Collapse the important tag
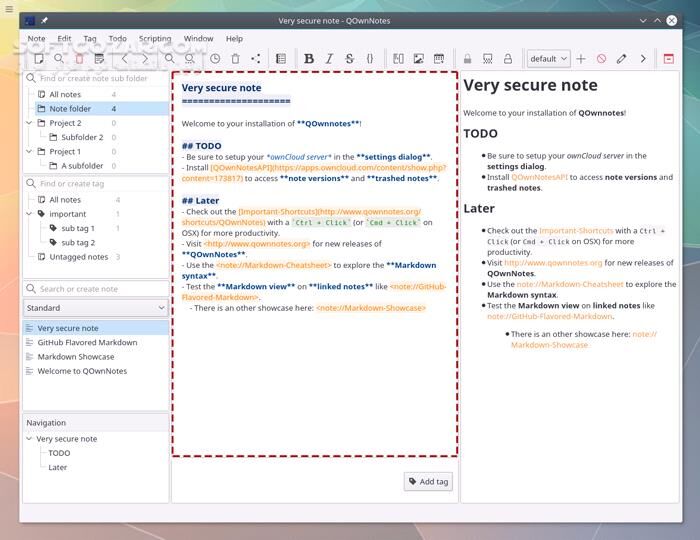 click(29, 214)
